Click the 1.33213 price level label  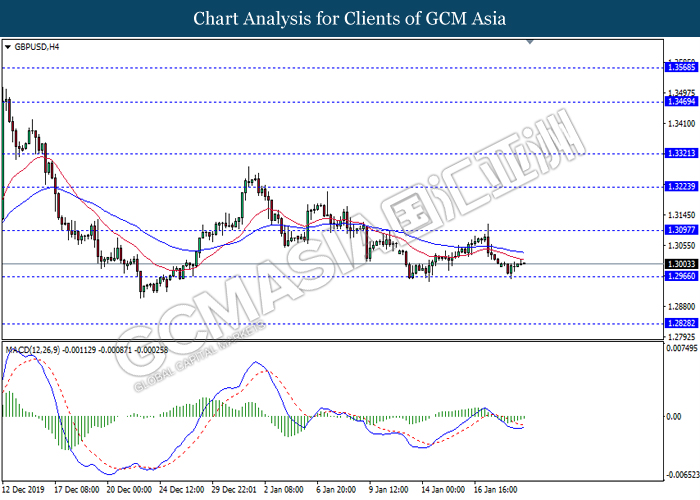pyautogui.click(x=682, y=154)
